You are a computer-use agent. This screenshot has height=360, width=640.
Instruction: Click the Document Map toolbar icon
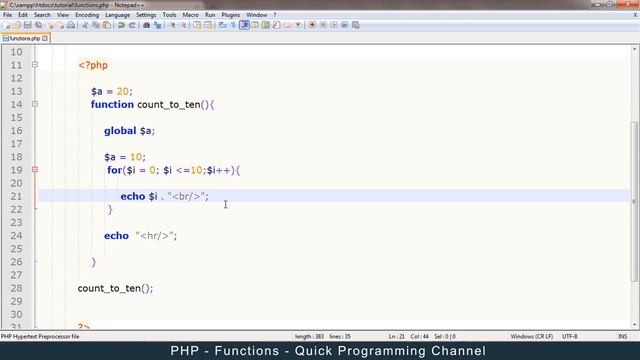(265, 25)
